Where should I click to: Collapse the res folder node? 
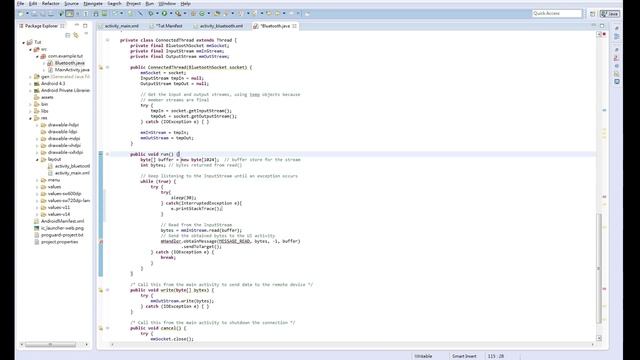(31, 118)
